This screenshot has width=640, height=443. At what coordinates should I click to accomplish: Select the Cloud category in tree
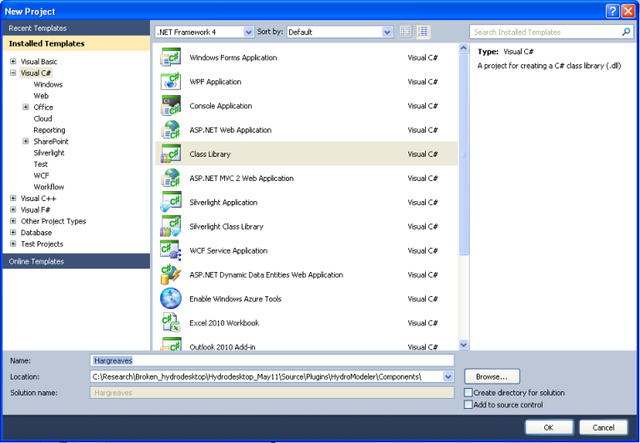pos(43,118)
